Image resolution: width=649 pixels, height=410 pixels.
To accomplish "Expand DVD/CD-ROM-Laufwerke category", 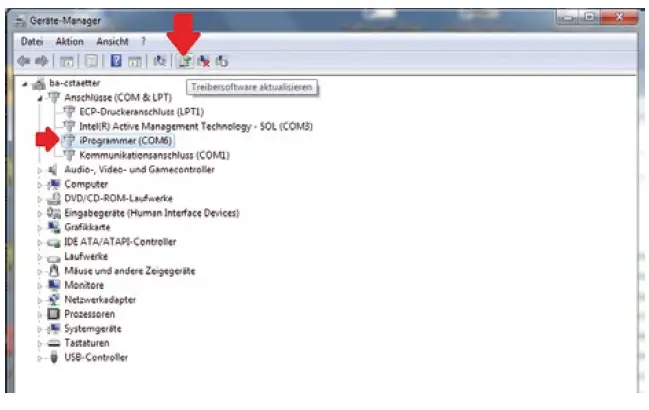I will (x=40, y=199).
